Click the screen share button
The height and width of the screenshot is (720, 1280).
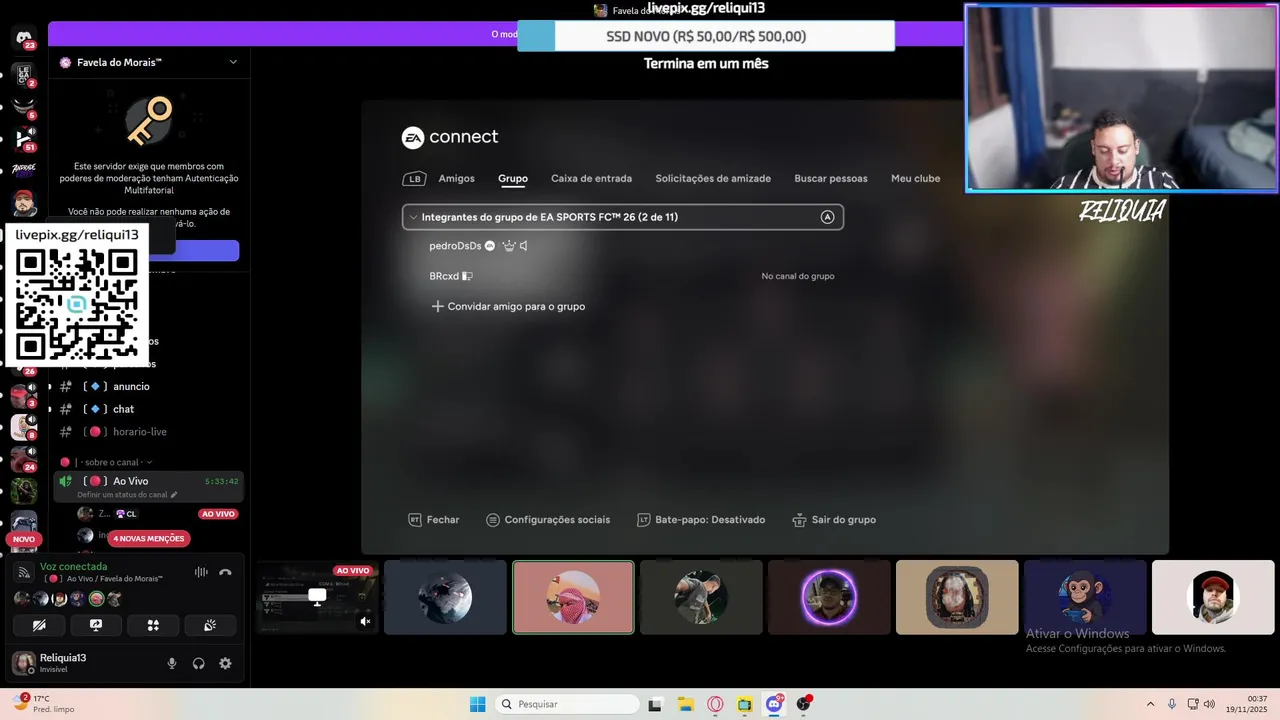(x=96, y=625)
